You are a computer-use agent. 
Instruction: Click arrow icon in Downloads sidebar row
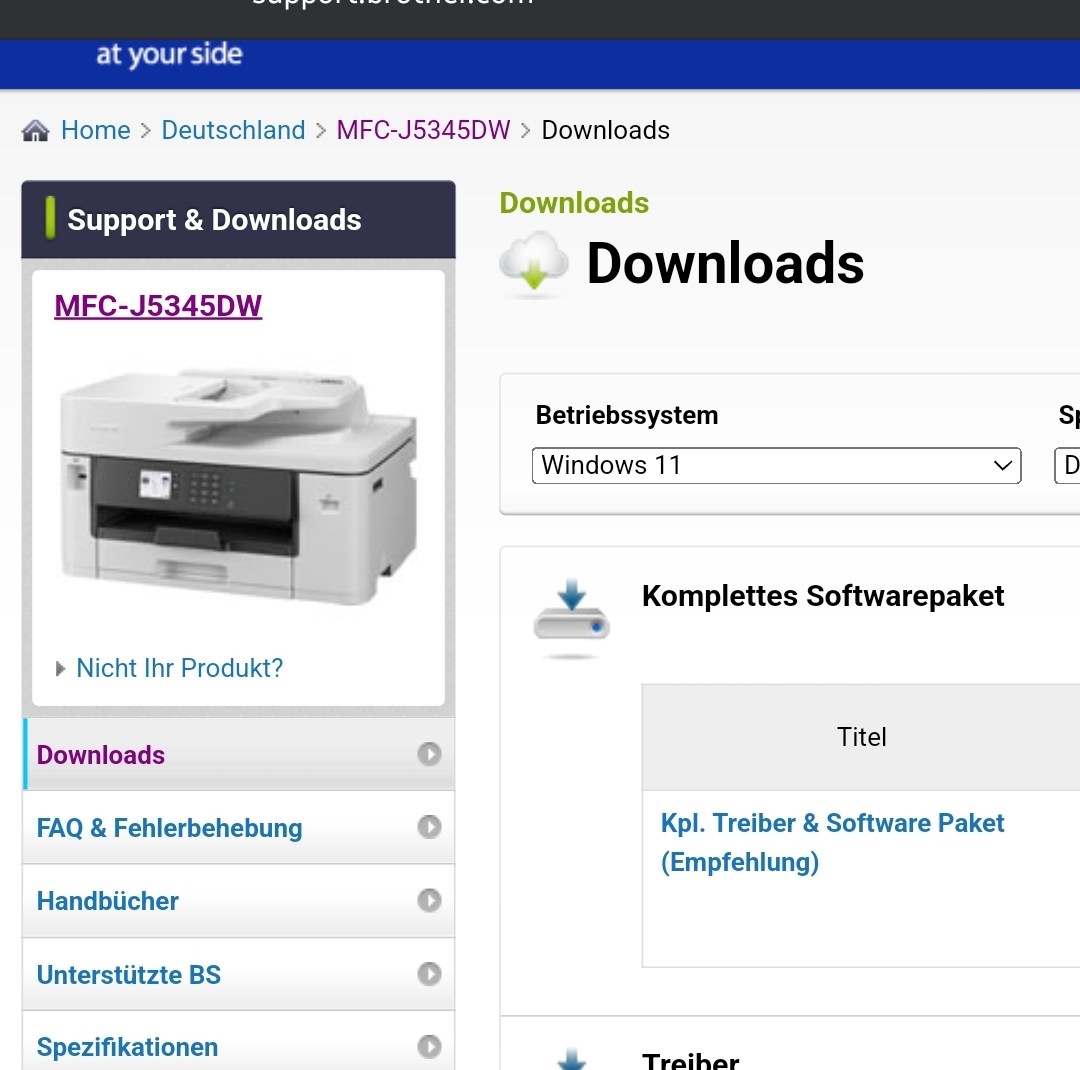click(429, 754)
